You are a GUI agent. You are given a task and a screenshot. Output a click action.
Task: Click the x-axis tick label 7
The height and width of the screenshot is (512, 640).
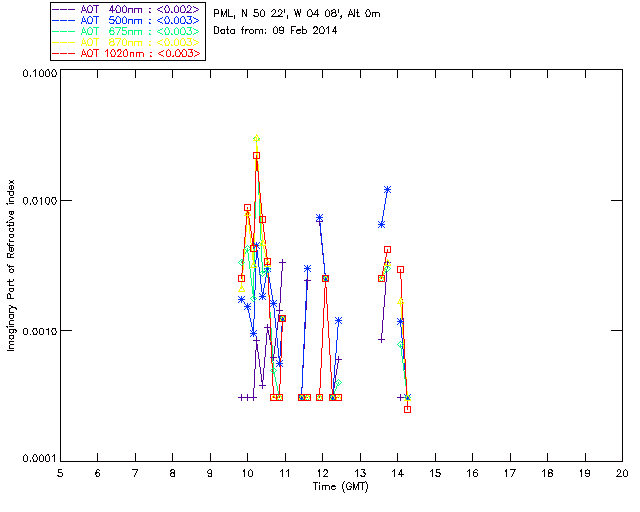(135, 473)
